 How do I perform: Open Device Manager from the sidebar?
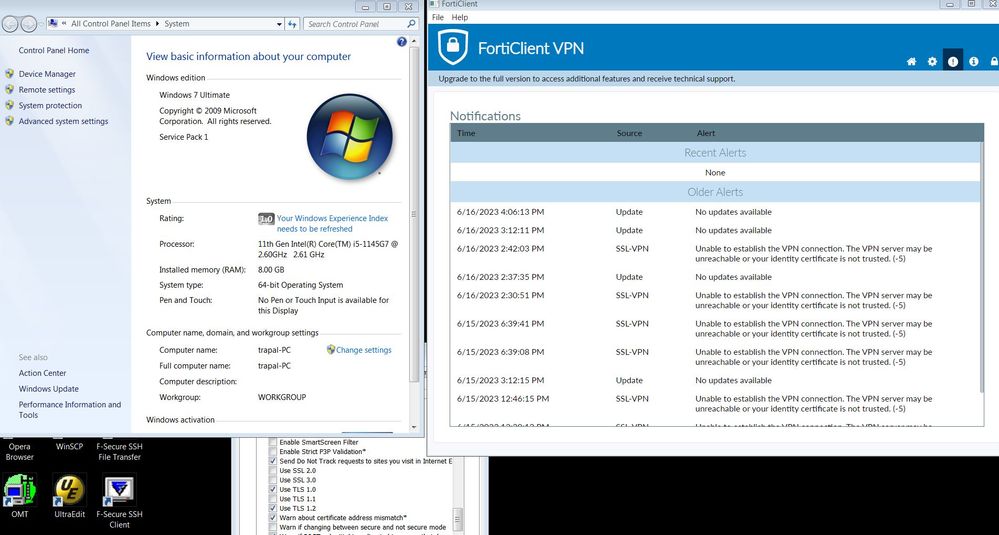(47, 74)
